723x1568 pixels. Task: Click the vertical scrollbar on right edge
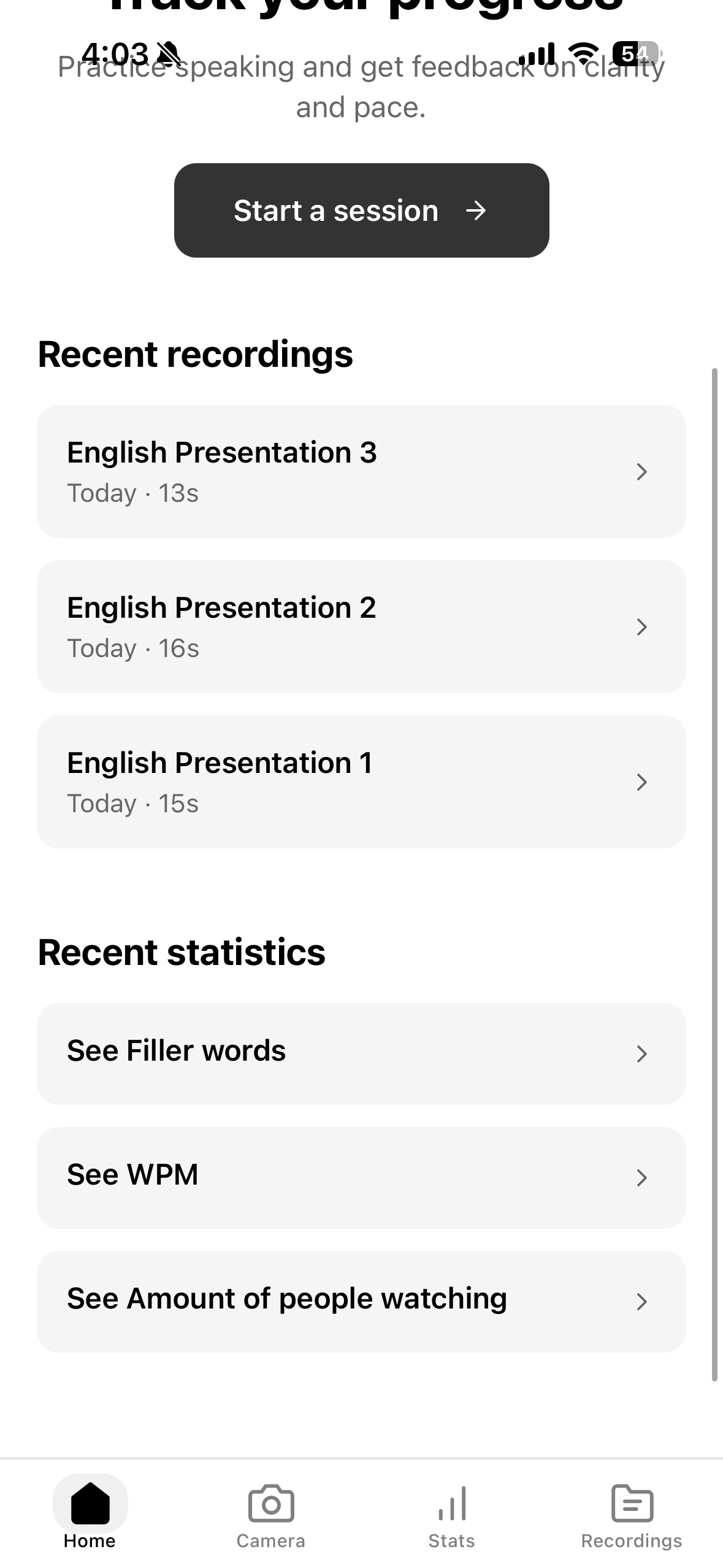pyautogui.click(x=714, y=874)
